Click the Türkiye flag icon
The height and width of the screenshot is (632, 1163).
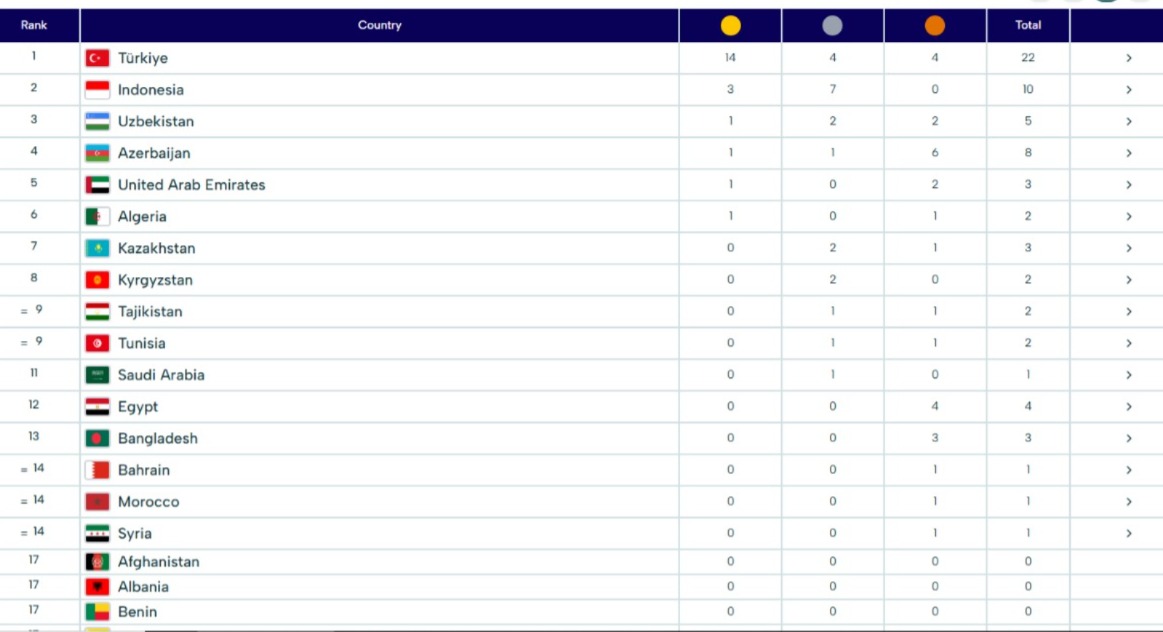click(97, 58)
